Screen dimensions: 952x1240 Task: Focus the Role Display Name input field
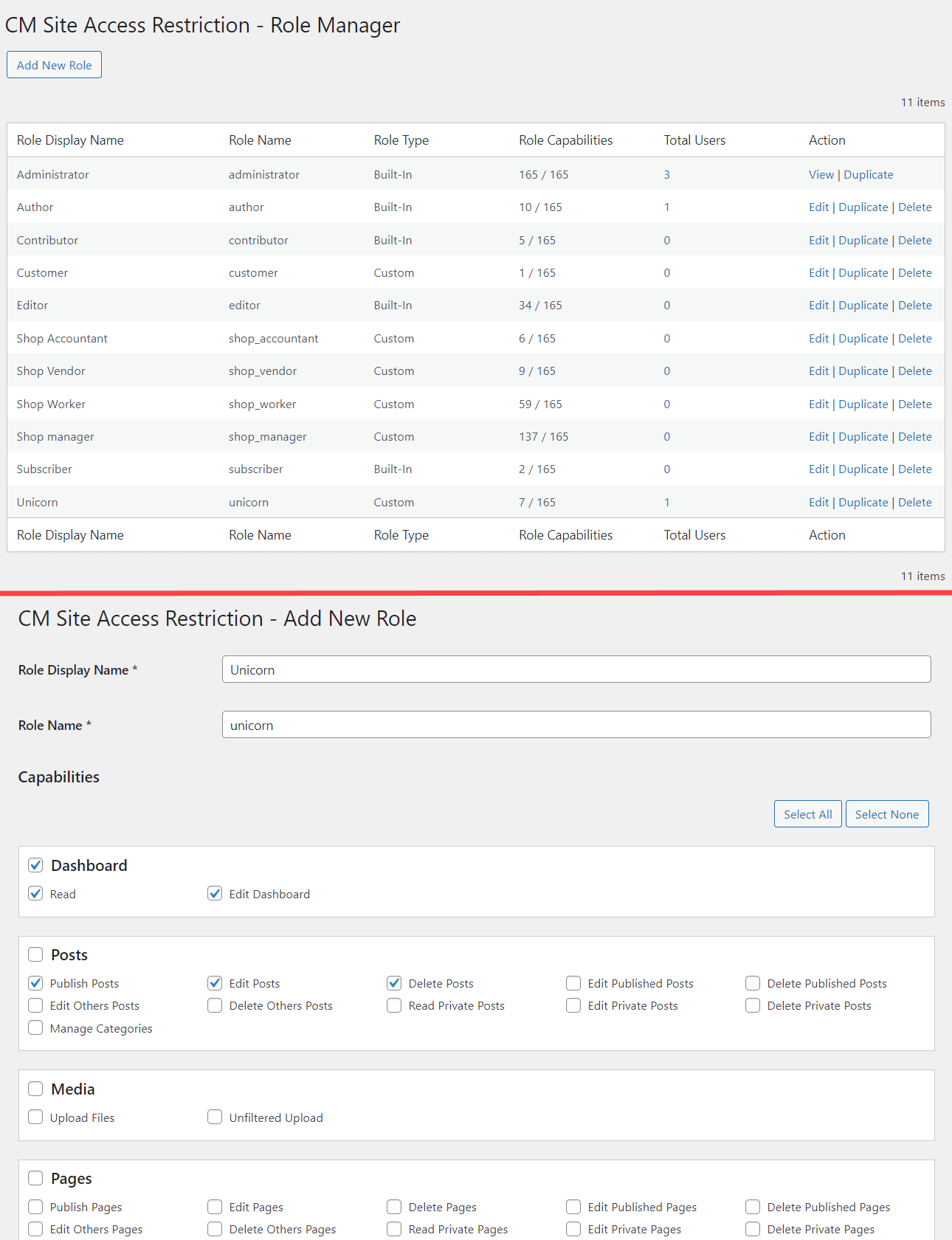coord(576,669)
